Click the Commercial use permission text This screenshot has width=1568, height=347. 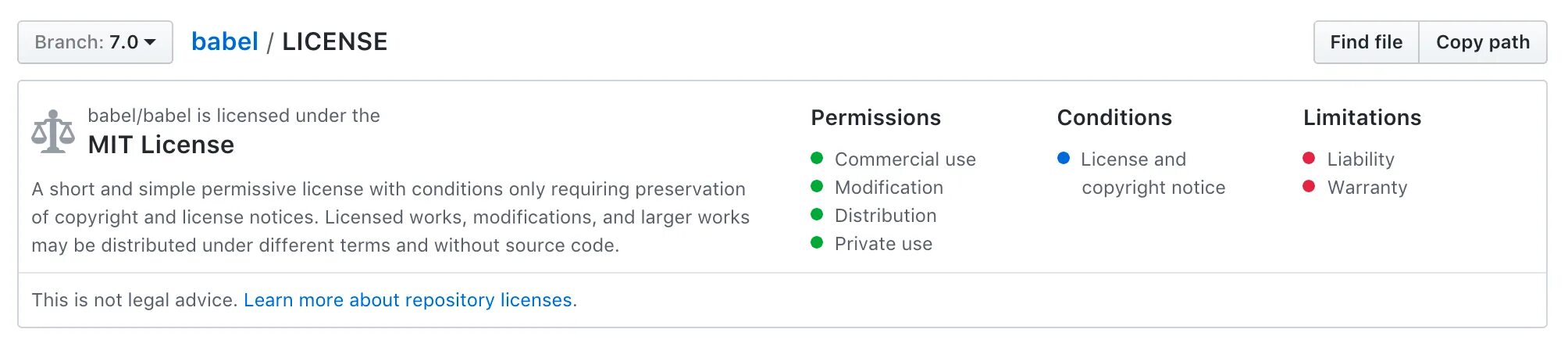pyautogui.click(x=905, y=159)
